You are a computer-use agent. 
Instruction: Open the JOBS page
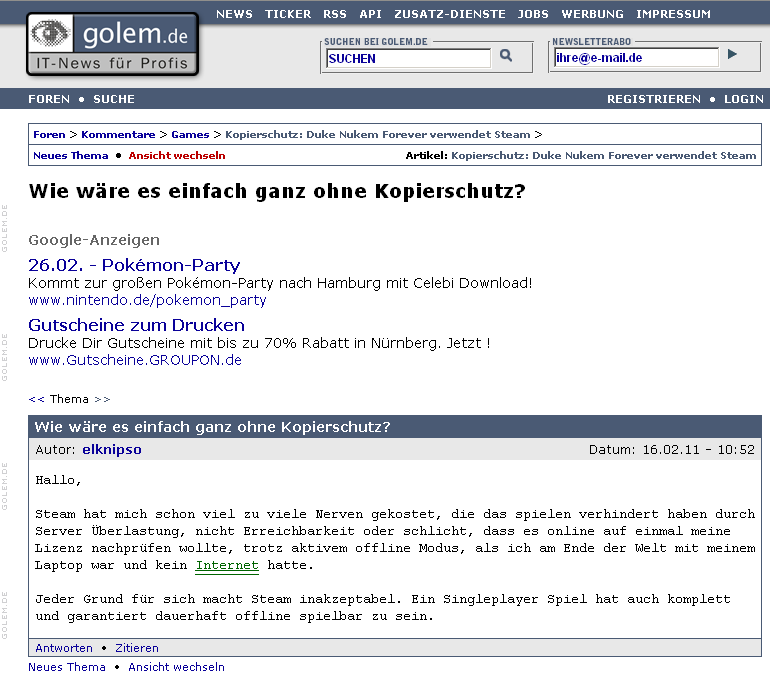533,14
